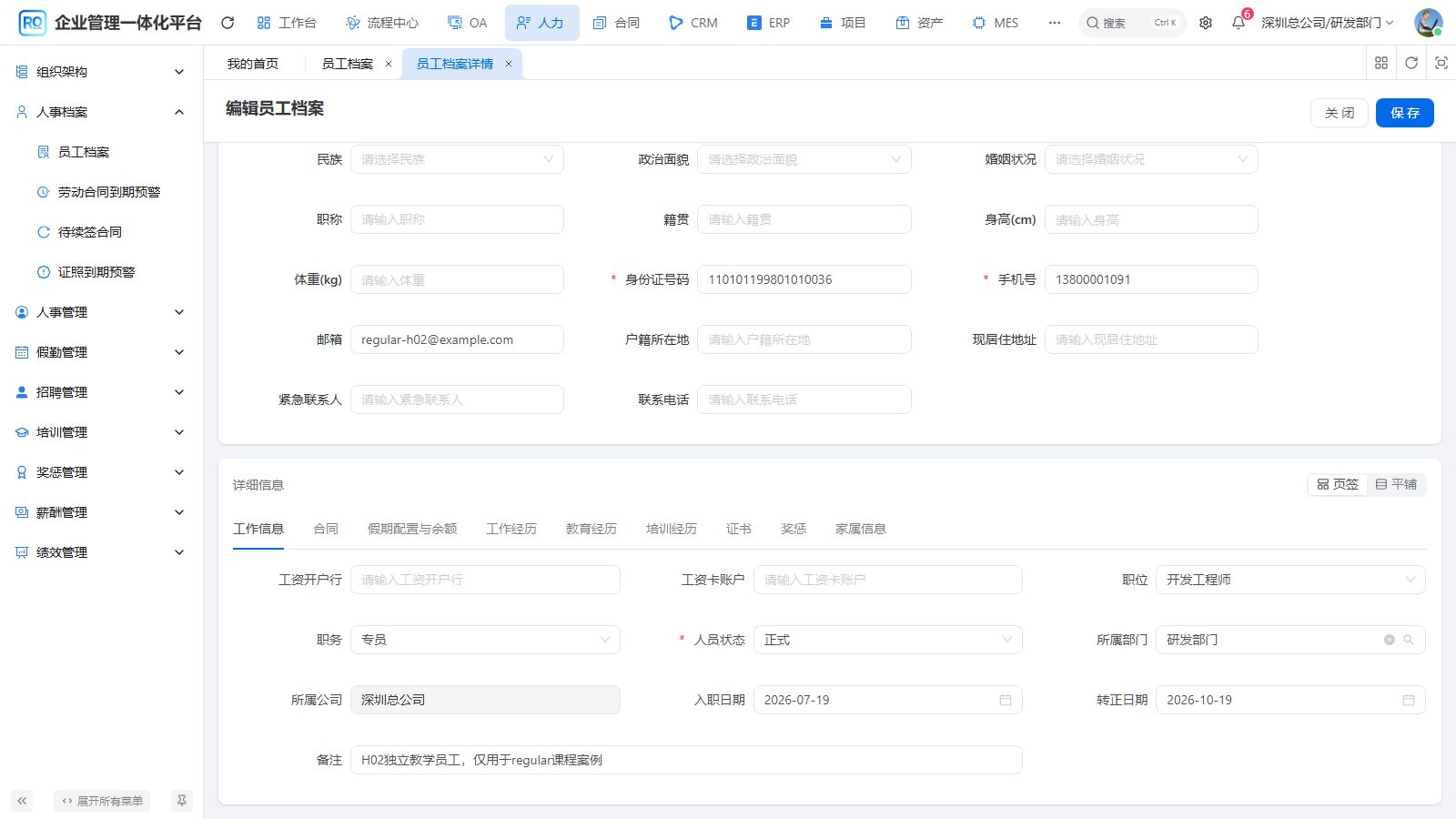Screen dimensions: 1456x819
Task: Click the global 搜索 box
Action: click(x=1133, y=23)
